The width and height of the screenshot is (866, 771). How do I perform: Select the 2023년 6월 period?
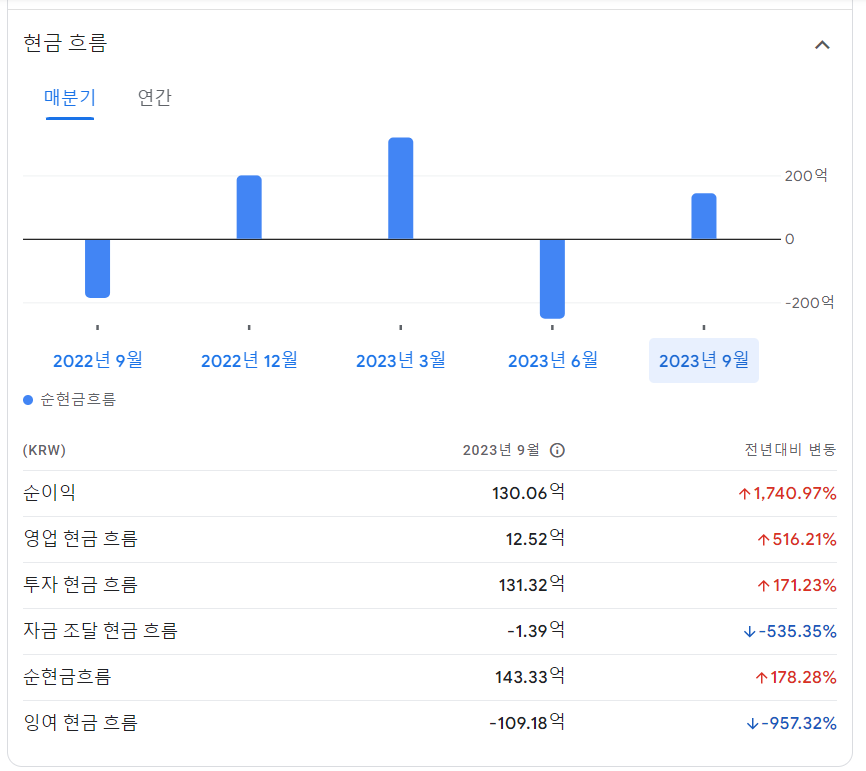tap(552, 360)
